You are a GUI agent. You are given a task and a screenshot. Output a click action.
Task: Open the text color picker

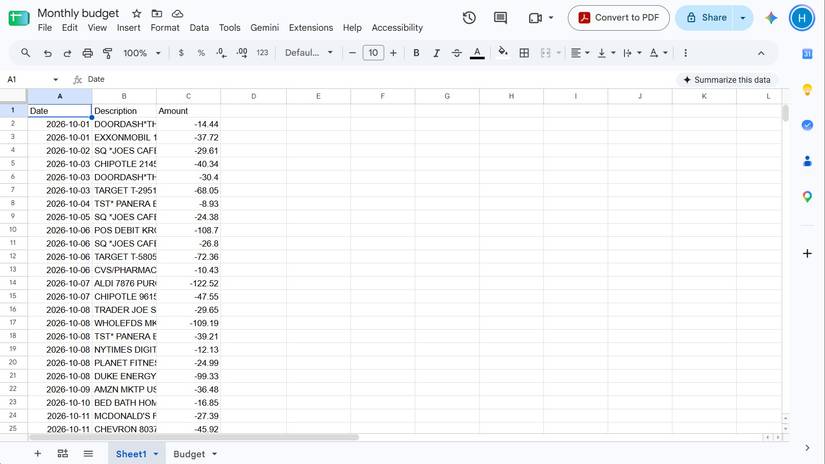click(477, 53)
